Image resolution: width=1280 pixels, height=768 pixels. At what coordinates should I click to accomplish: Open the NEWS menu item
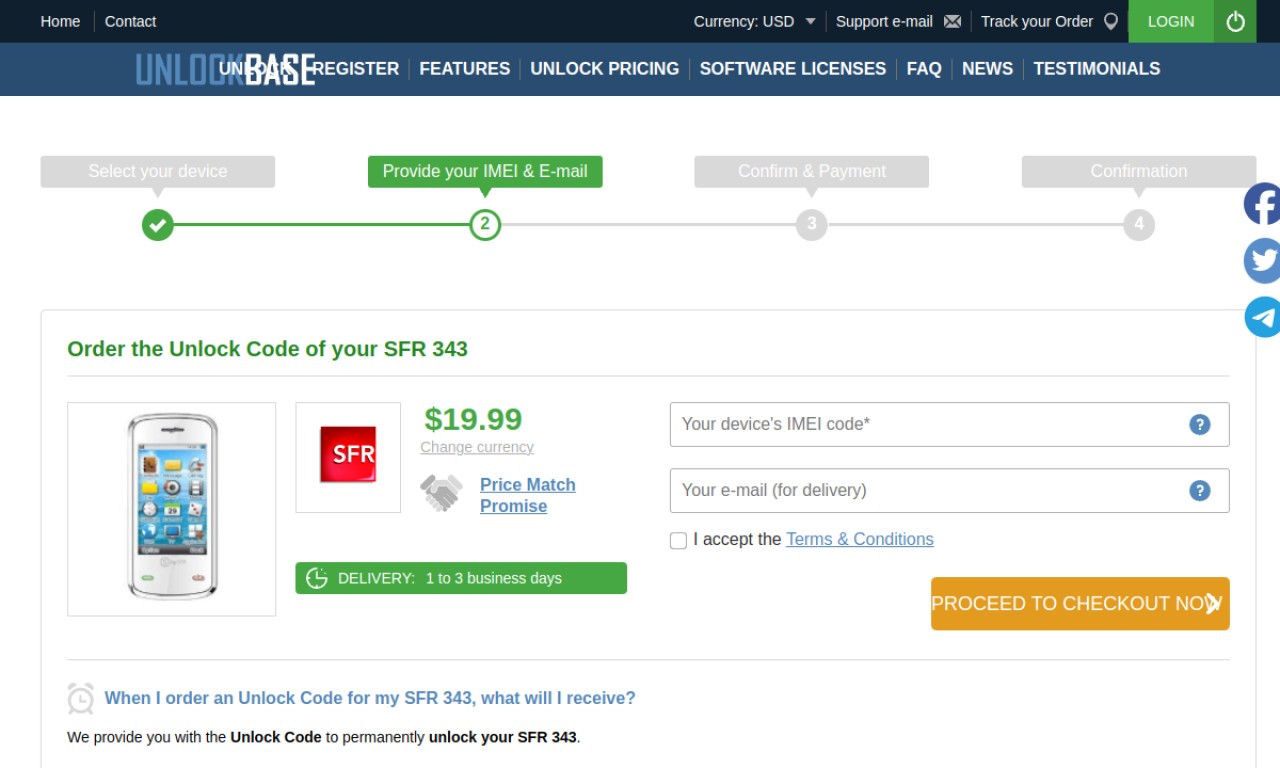(x=987, y=69)
